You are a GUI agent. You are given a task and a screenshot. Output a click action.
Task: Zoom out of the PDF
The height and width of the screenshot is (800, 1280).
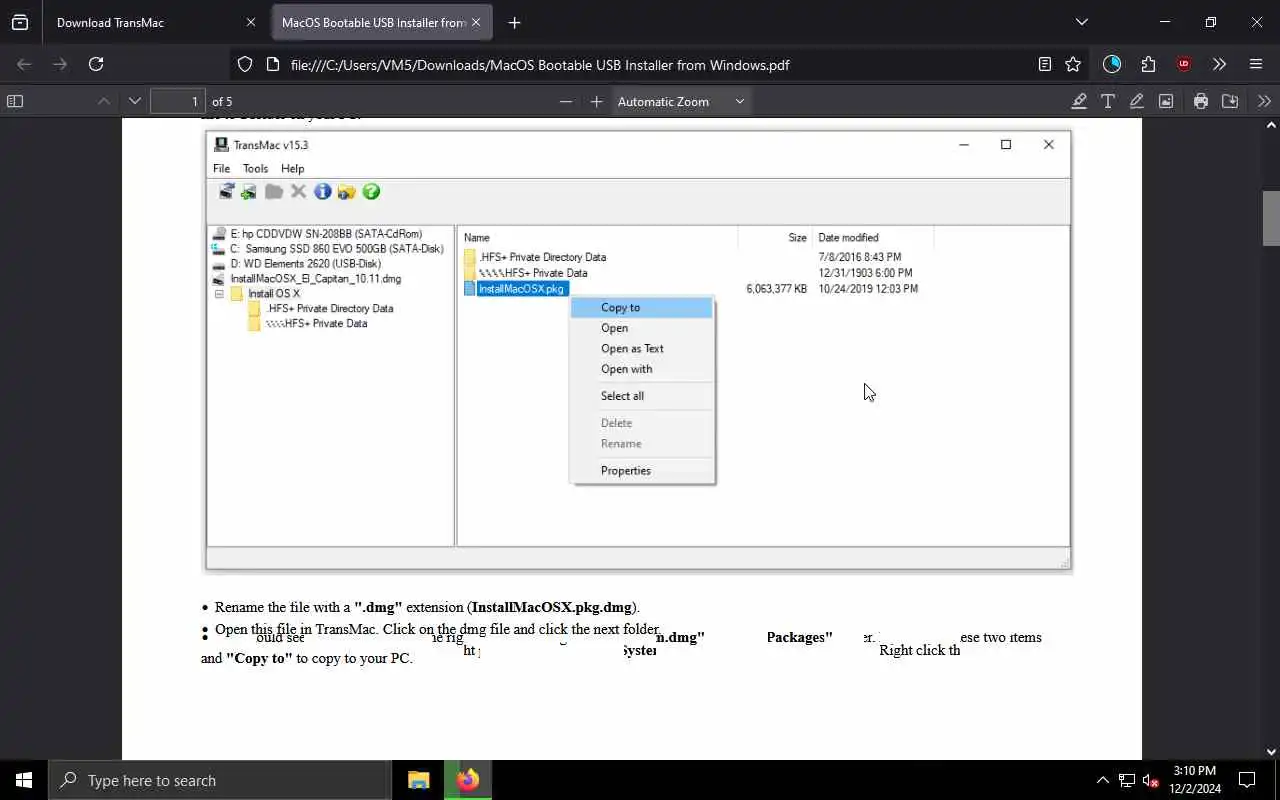coord(566,101)
